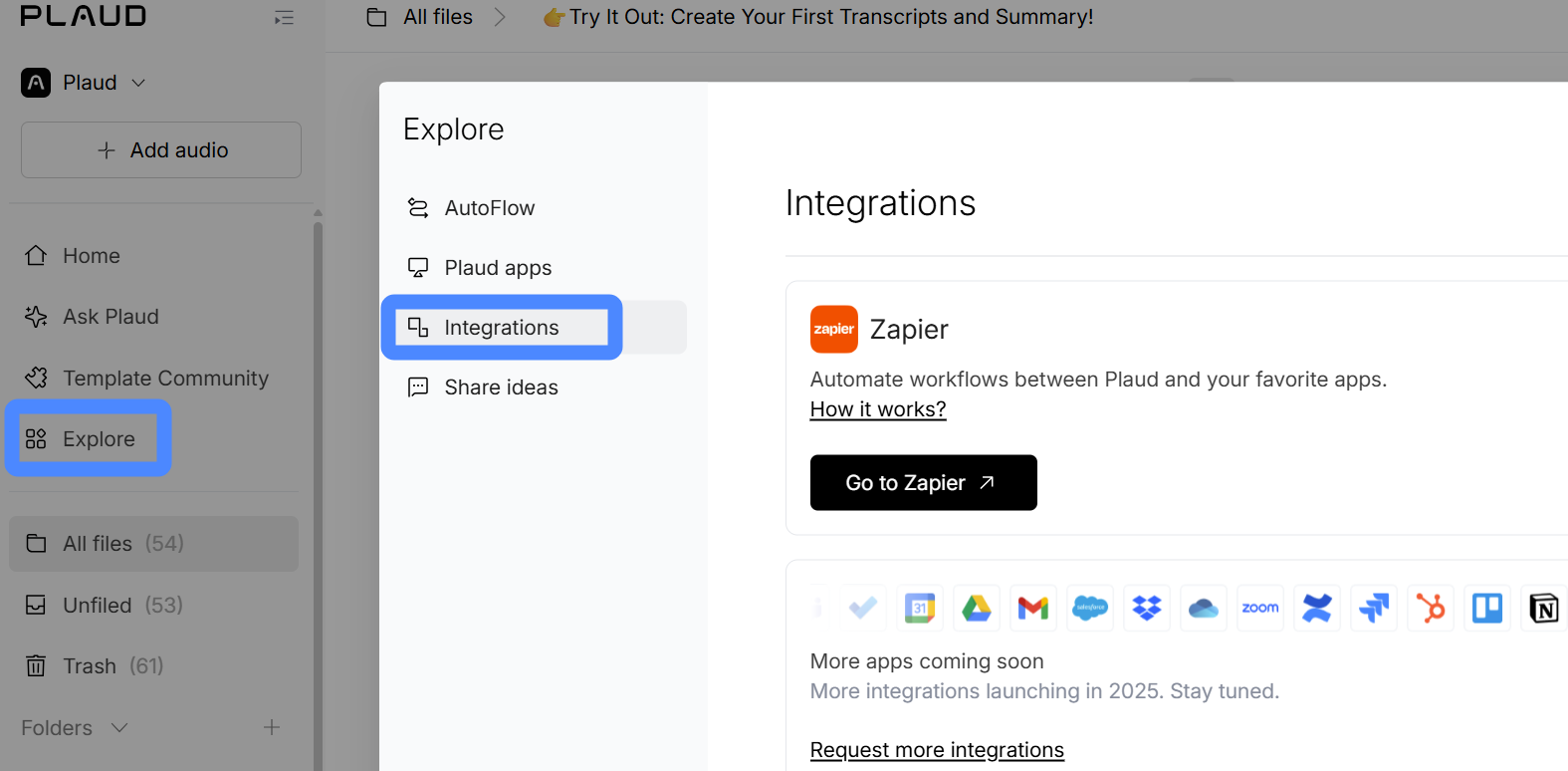Add a new folder with the plus icon
Viewport: 1568px width, 771px height.
tap(272, 728)
